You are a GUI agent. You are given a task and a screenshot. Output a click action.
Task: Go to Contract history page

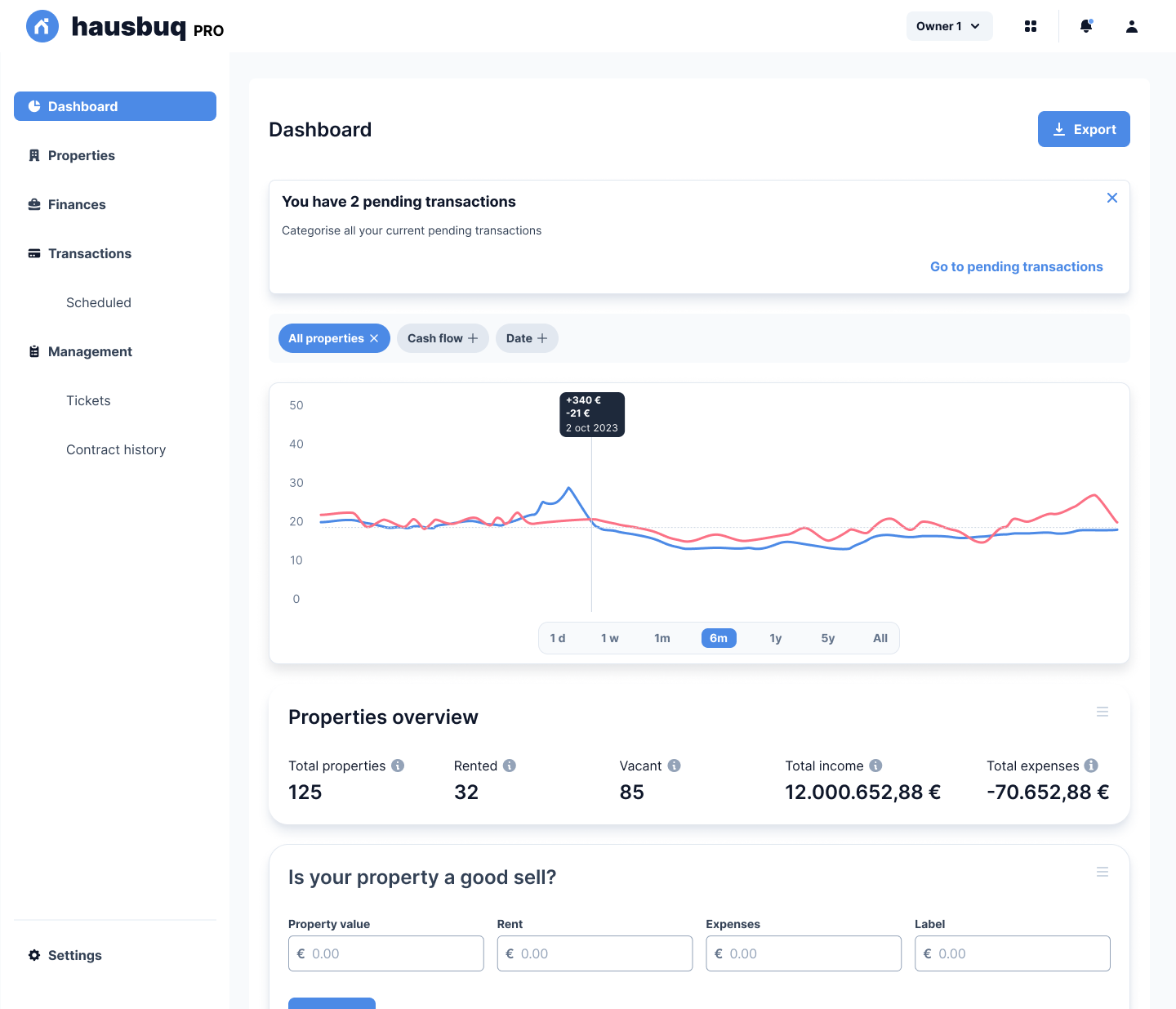116,449
